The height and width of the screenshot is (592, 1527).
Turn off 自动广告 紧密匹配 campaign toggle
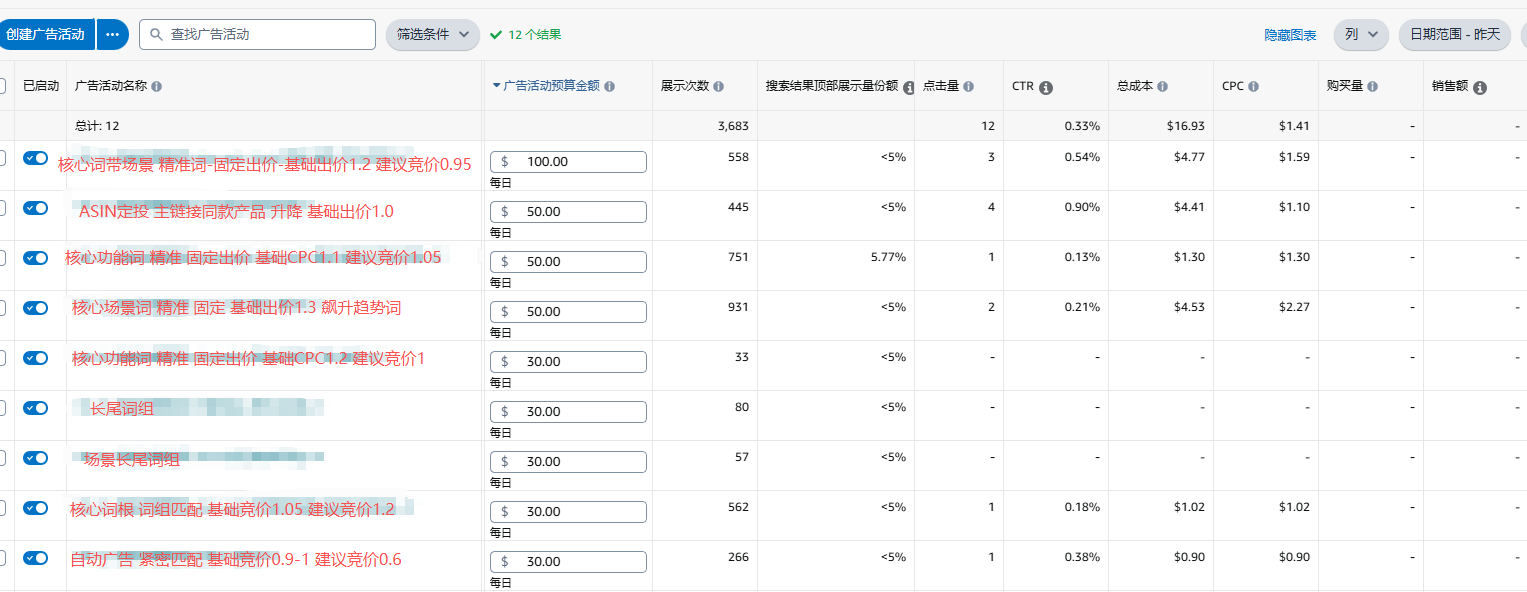coord(36,558)
